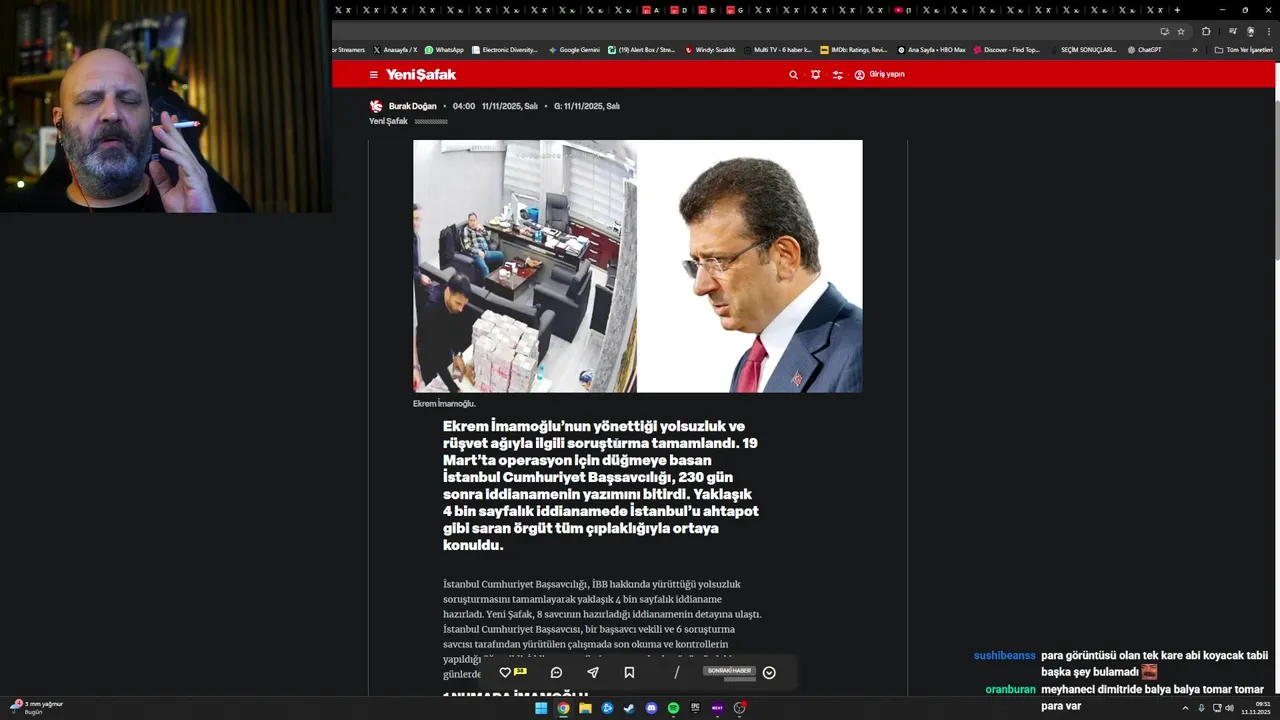
Task: Click the install app icon in address bar
Action: [x=1164, y=31]
